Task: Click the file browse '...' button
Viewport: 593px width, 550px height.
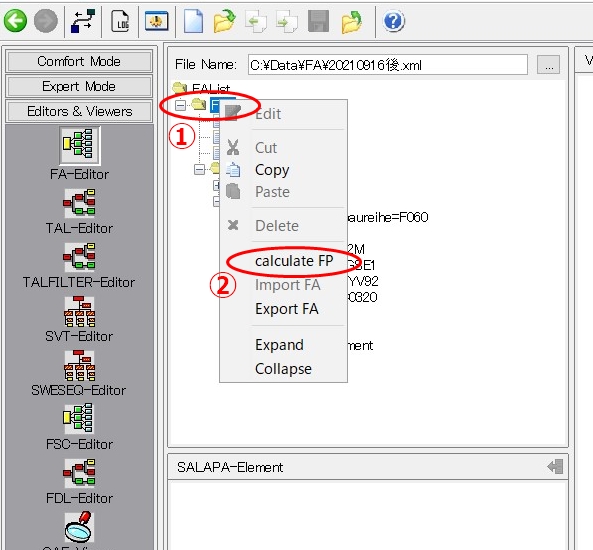Action: click(548, 65)
